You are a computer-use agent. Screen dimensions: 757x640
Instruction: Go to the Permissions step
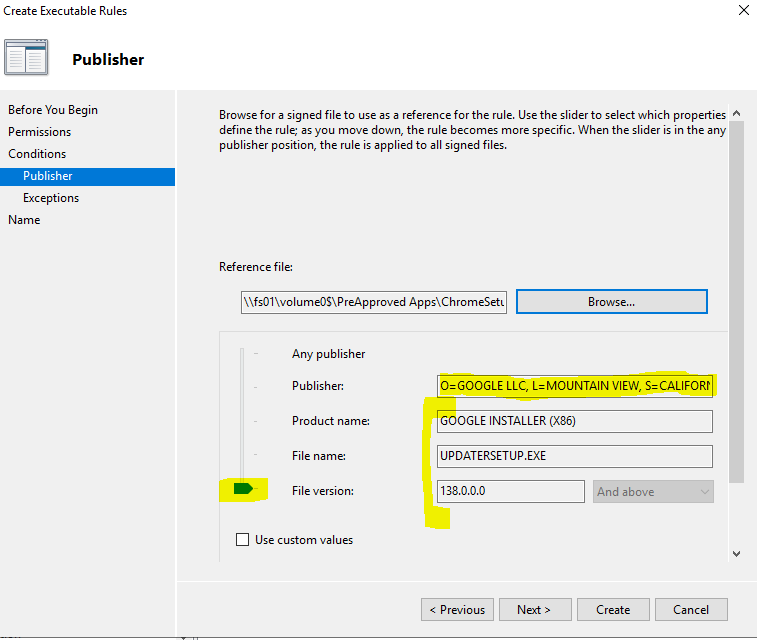40,132
